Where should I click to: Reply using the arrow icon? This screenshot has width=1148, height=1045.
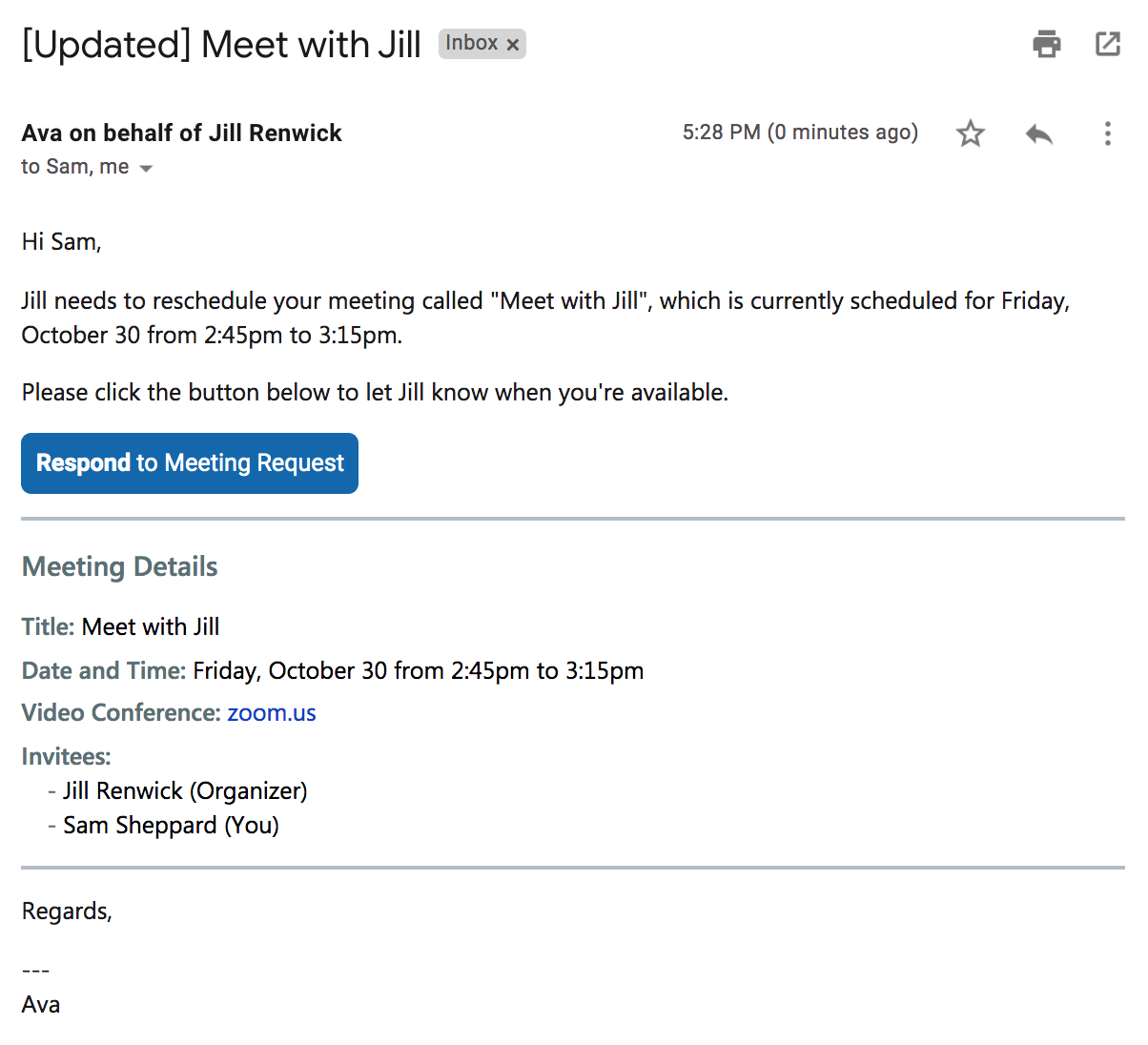1039,133
